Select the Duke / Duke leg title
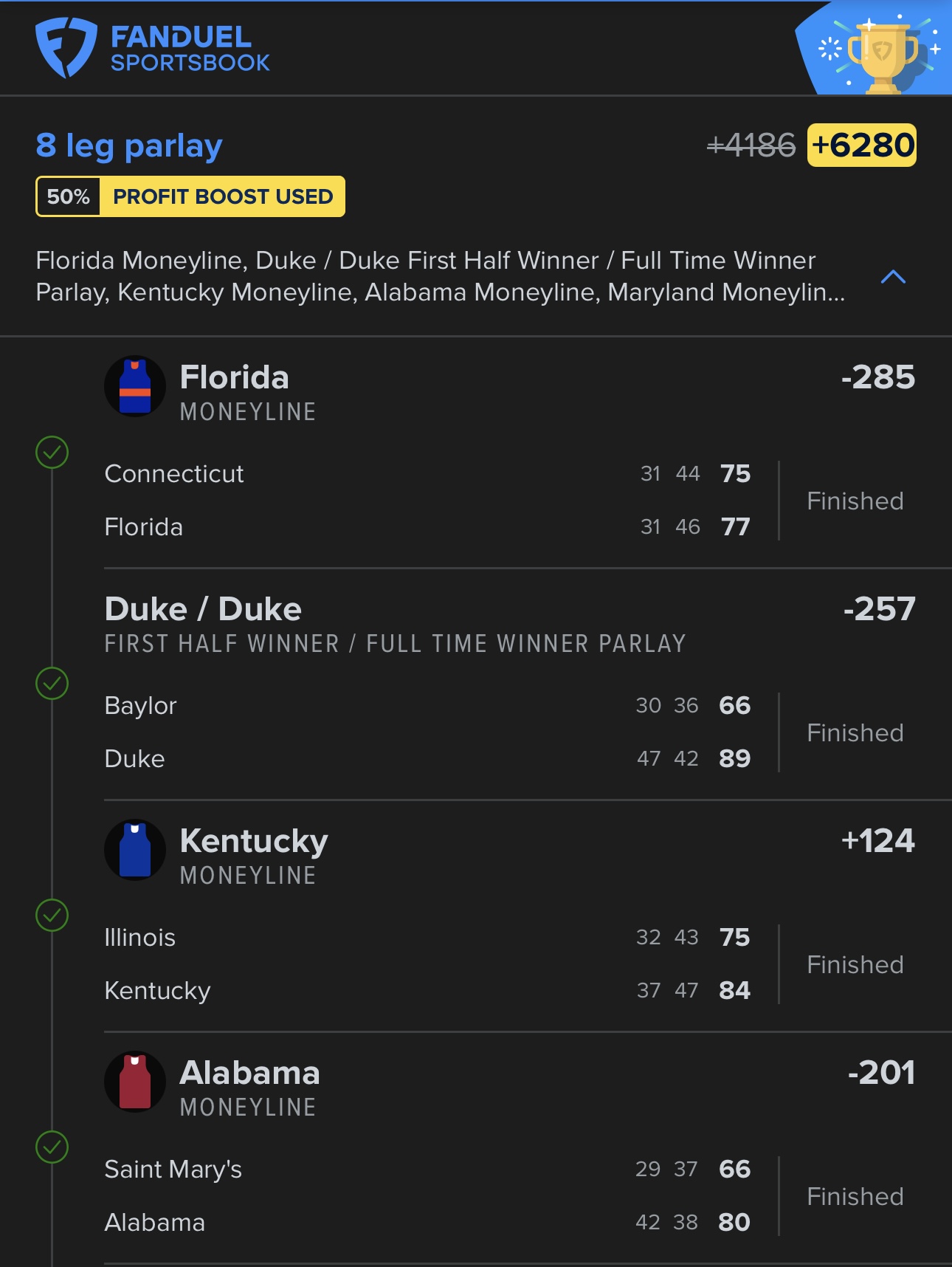952x1267 pixels. click(x=203, y=610)
